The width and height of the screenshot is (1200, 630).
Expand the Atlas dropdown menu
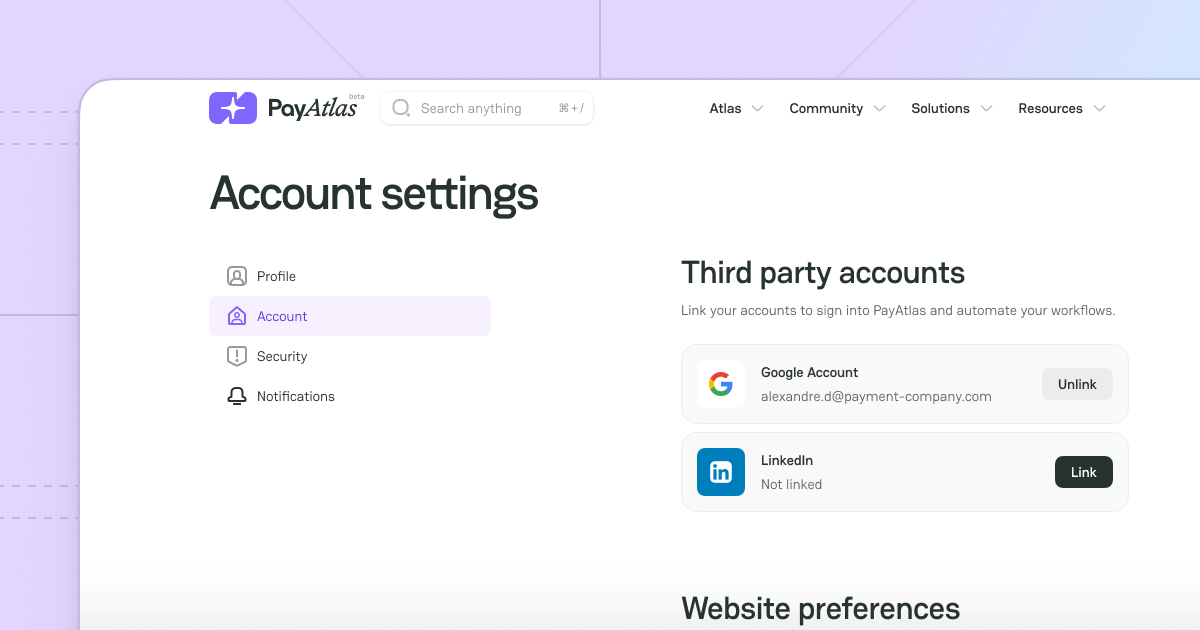pyautogui.click(x=757, y=108)
